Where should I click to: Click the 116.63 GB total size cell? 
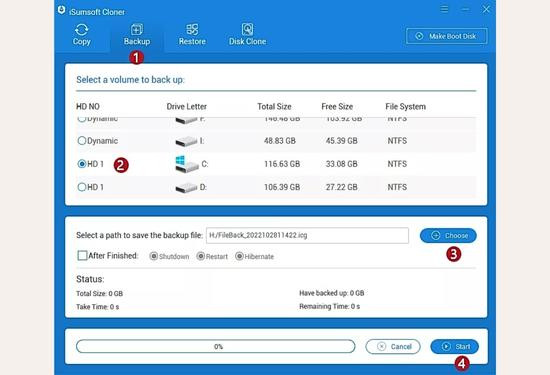(282, 164)
